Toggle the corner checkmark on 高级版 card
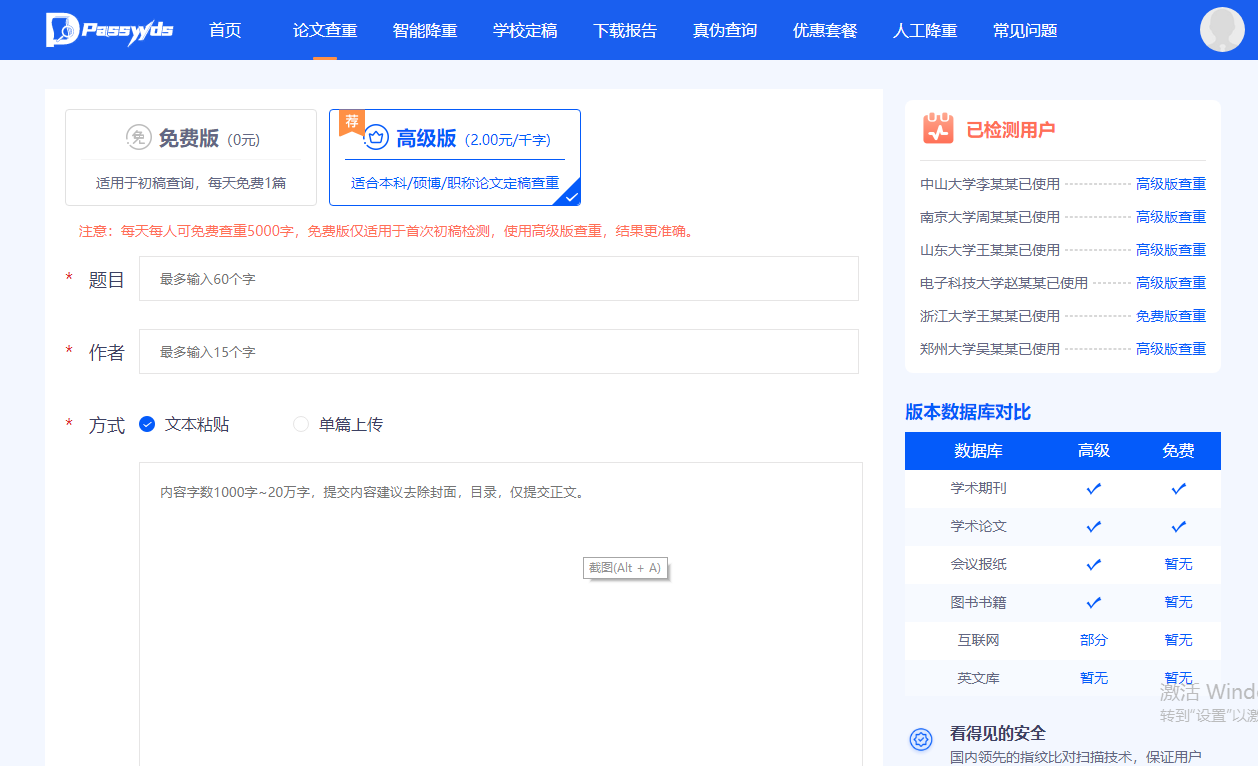The width and height of the screenshot is (1258, 766). 571,196
